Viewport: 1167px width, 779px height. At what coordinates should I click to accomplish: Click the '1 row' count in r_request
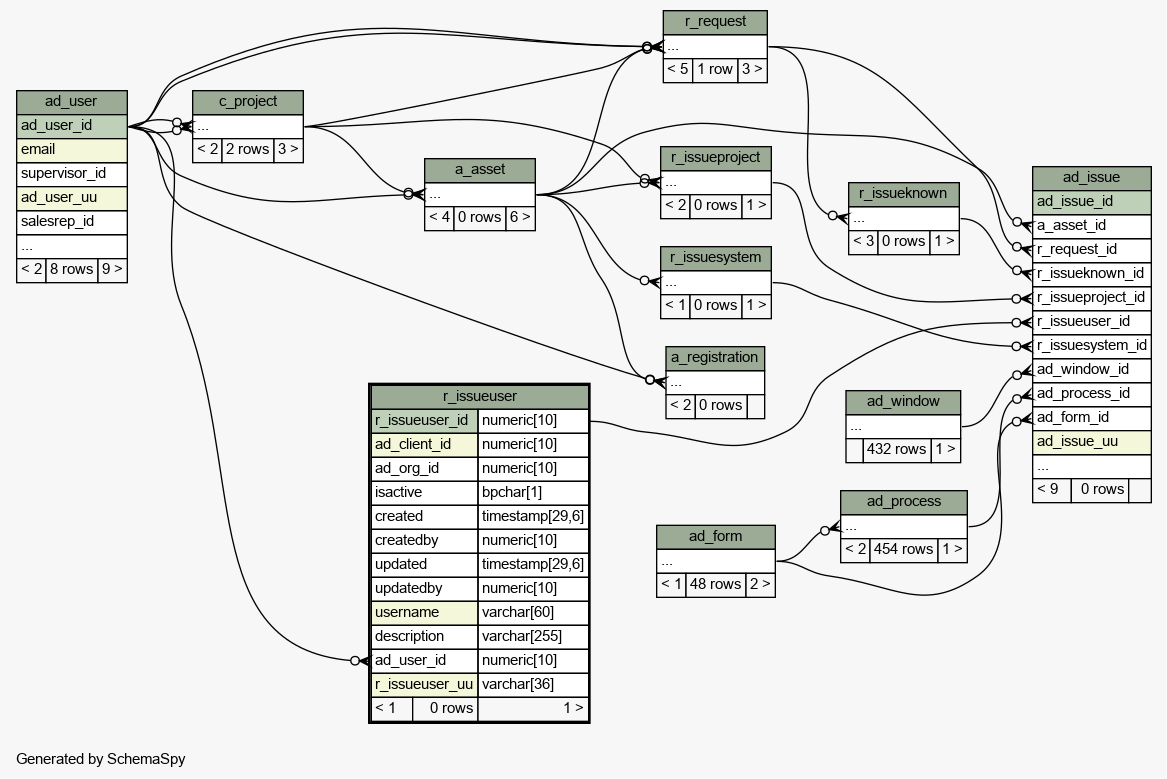click(x=715, y=70)
